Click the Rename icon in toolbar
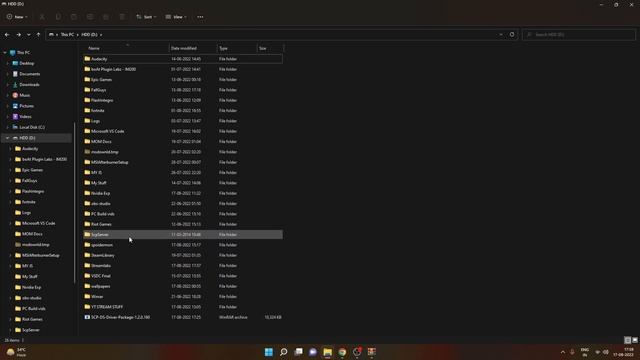This screenshot has height=360, width=640. (90, 17)
